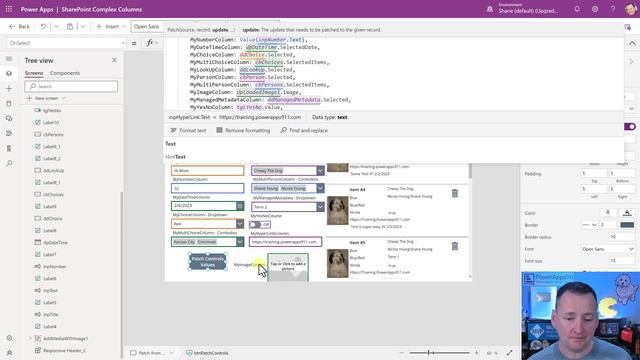Open the Open Sans font dropdown in toolbar
640x360 pixels.
(148, 27)
